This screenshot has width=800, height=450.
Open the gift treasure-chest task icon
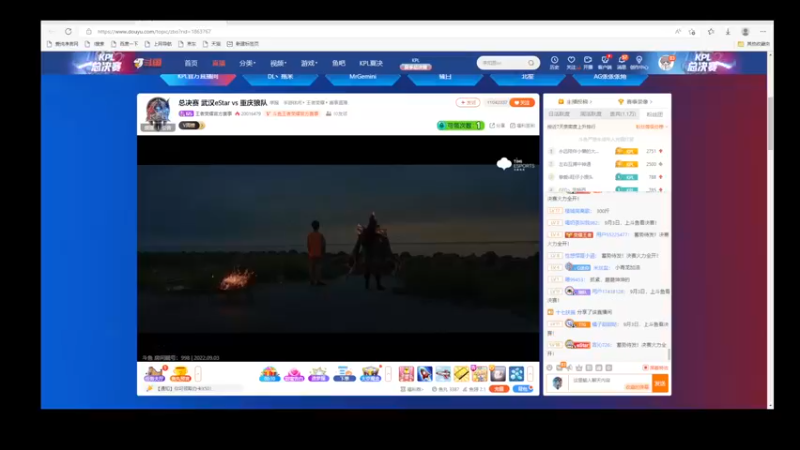[155, 374]
